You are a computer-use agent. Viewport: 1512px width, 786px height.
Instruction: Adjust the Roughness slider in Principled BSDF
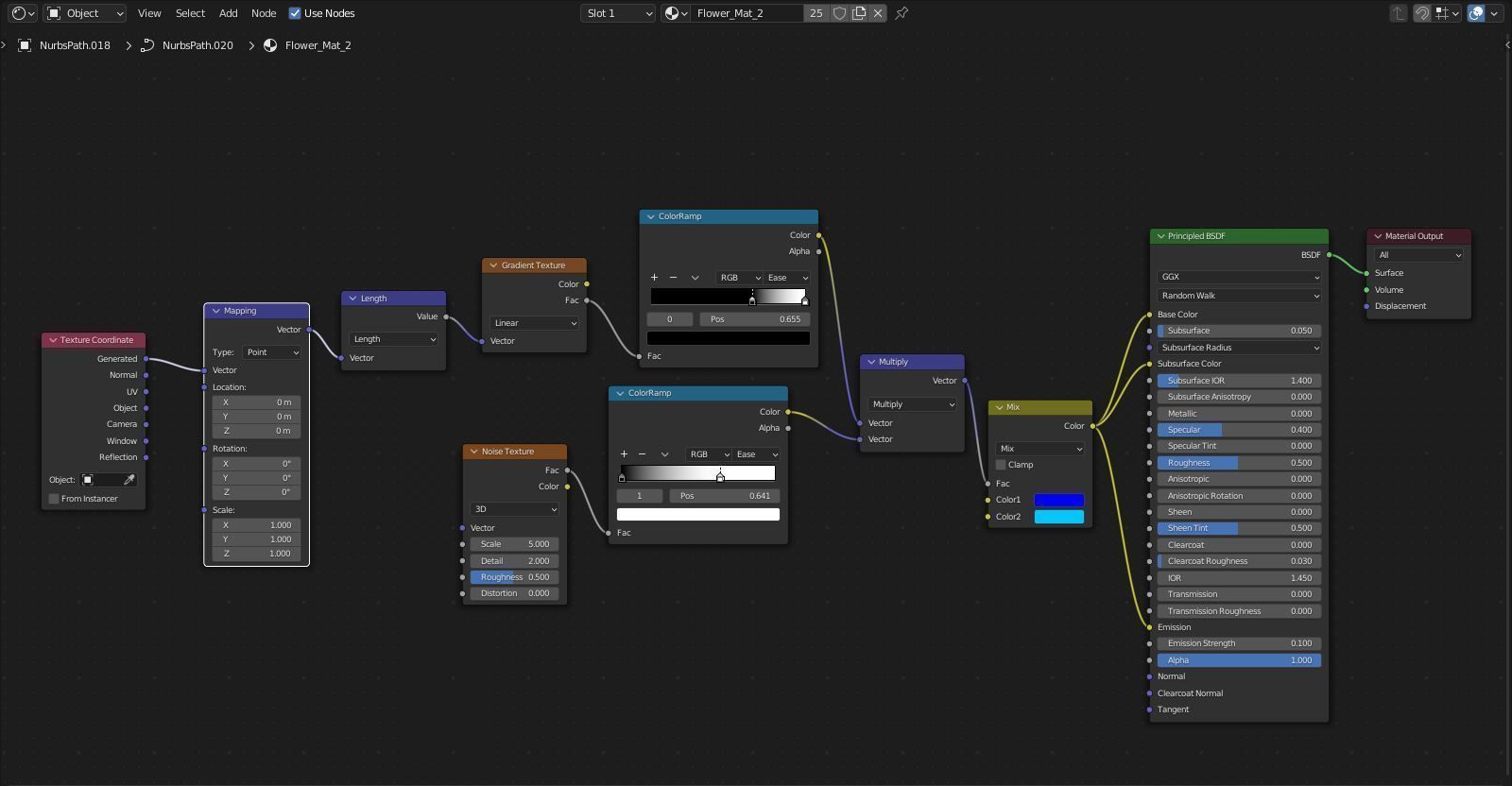click(1239, 463)
